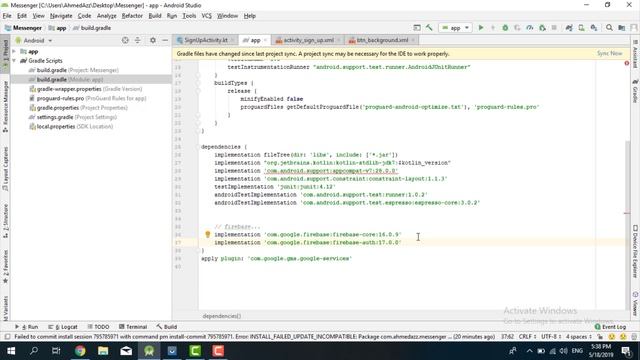Open the Assistant side panel
Viewport: 640px width, 360px height.
click(635, 54)
